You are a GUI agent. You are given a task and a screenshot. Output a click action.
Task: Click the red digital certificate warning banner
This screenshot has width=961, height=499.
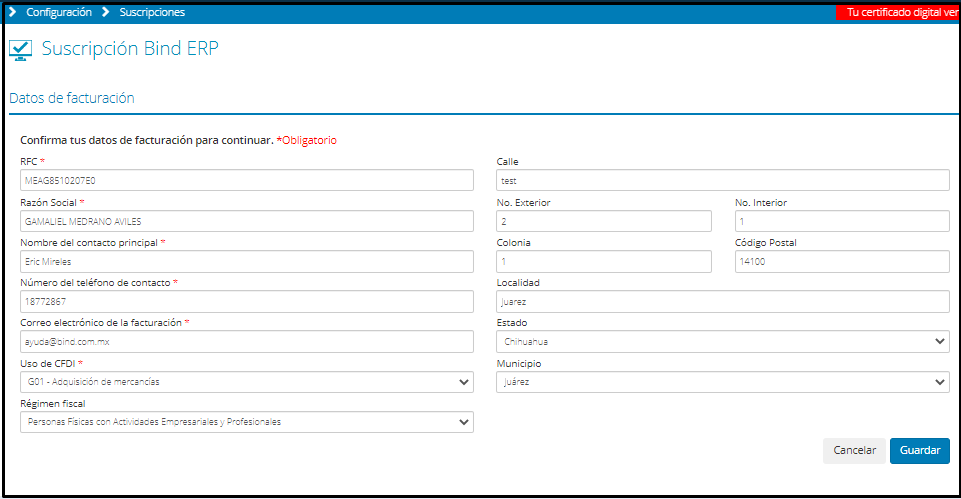[x=898, y=12]
